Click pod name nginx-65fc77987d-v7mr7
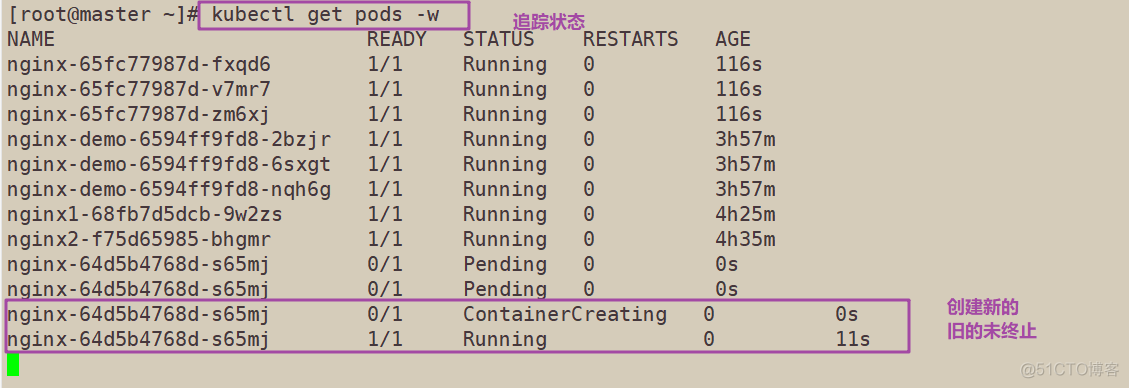This screenshot has width=1129, height=388. tap(139, 89)
